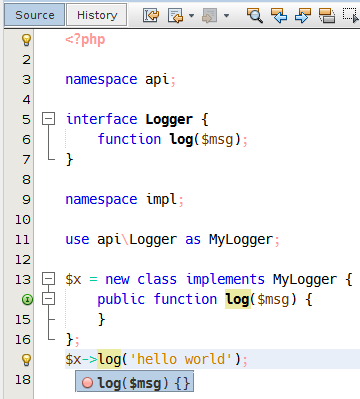Click highlighted log in $x->log call
This screenshot has height=399, width=360.
[x=110, y=360]
